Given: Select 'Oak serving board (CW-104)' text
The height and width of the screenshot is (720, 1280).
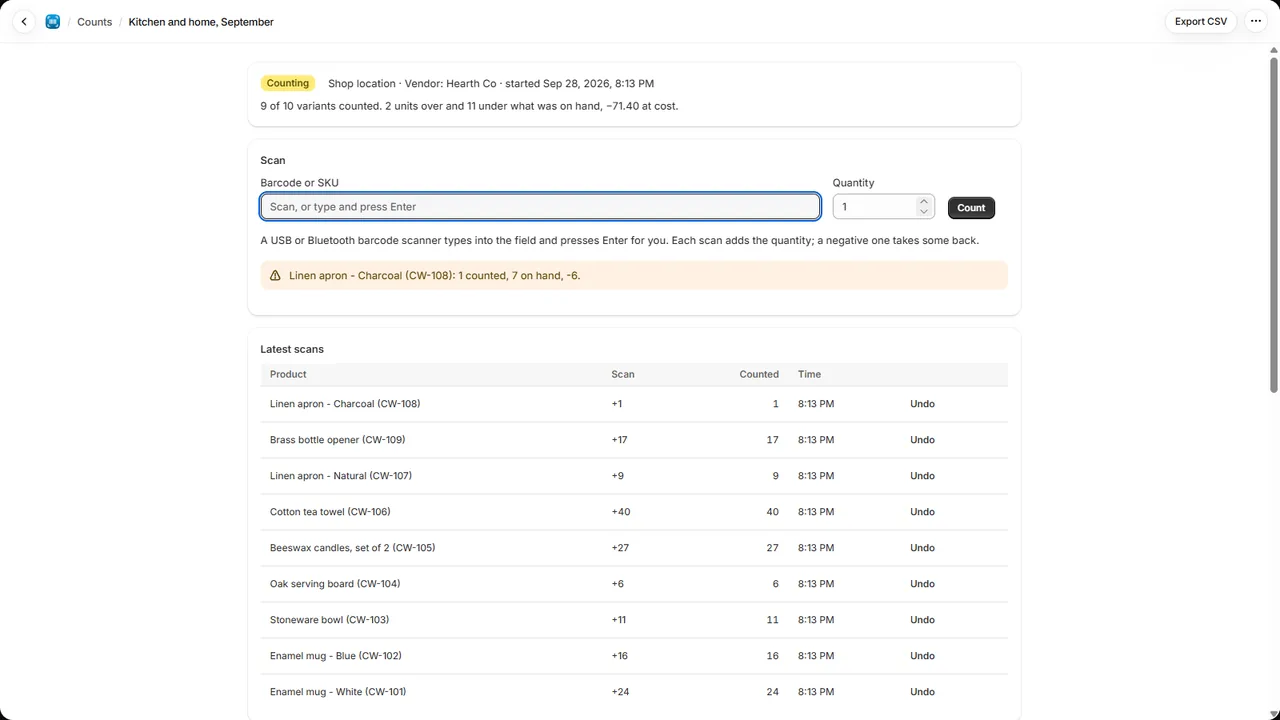Looking at the screenshot, I should 335,584.
